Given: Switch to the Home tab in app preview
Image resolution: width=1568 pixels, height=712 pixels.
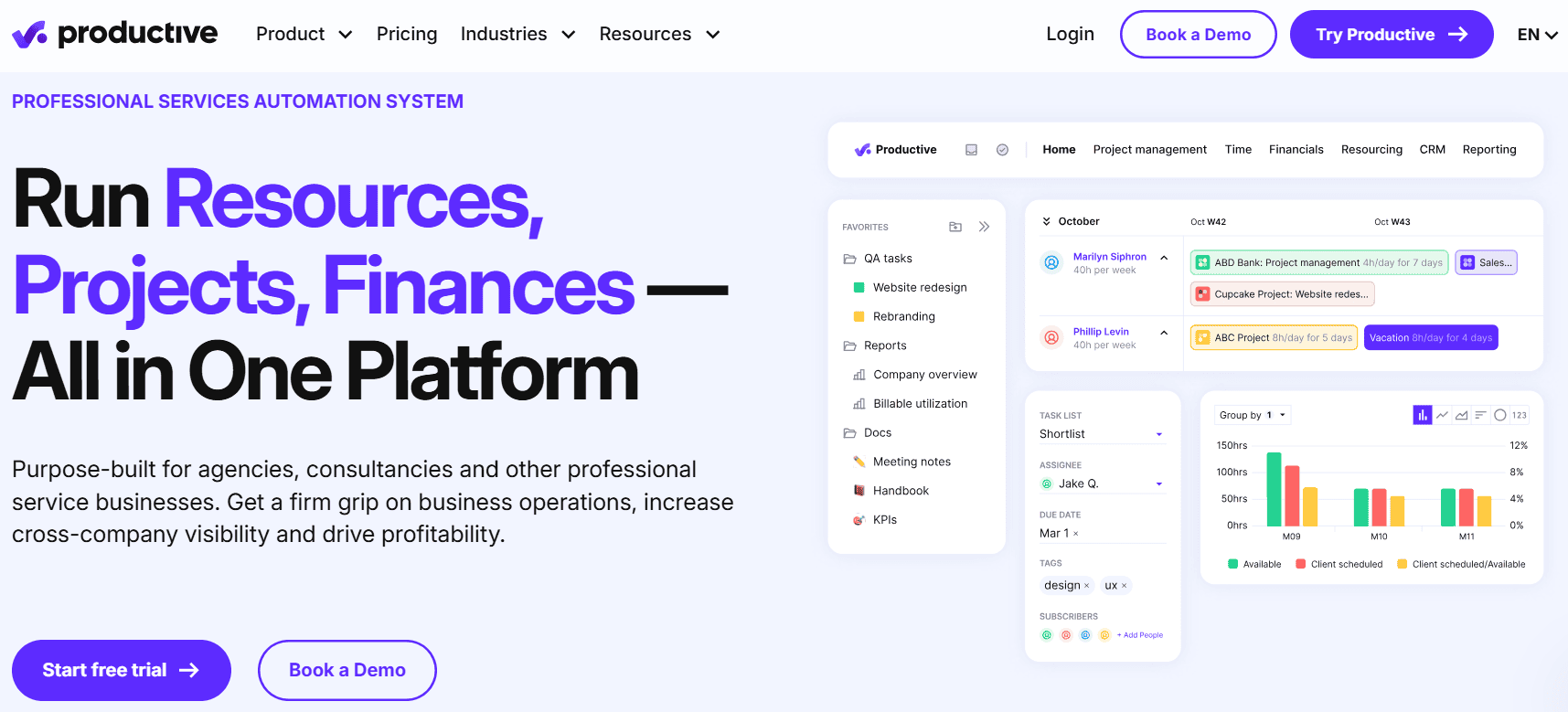Looking at the screenshot, I should pos(1059,150).
